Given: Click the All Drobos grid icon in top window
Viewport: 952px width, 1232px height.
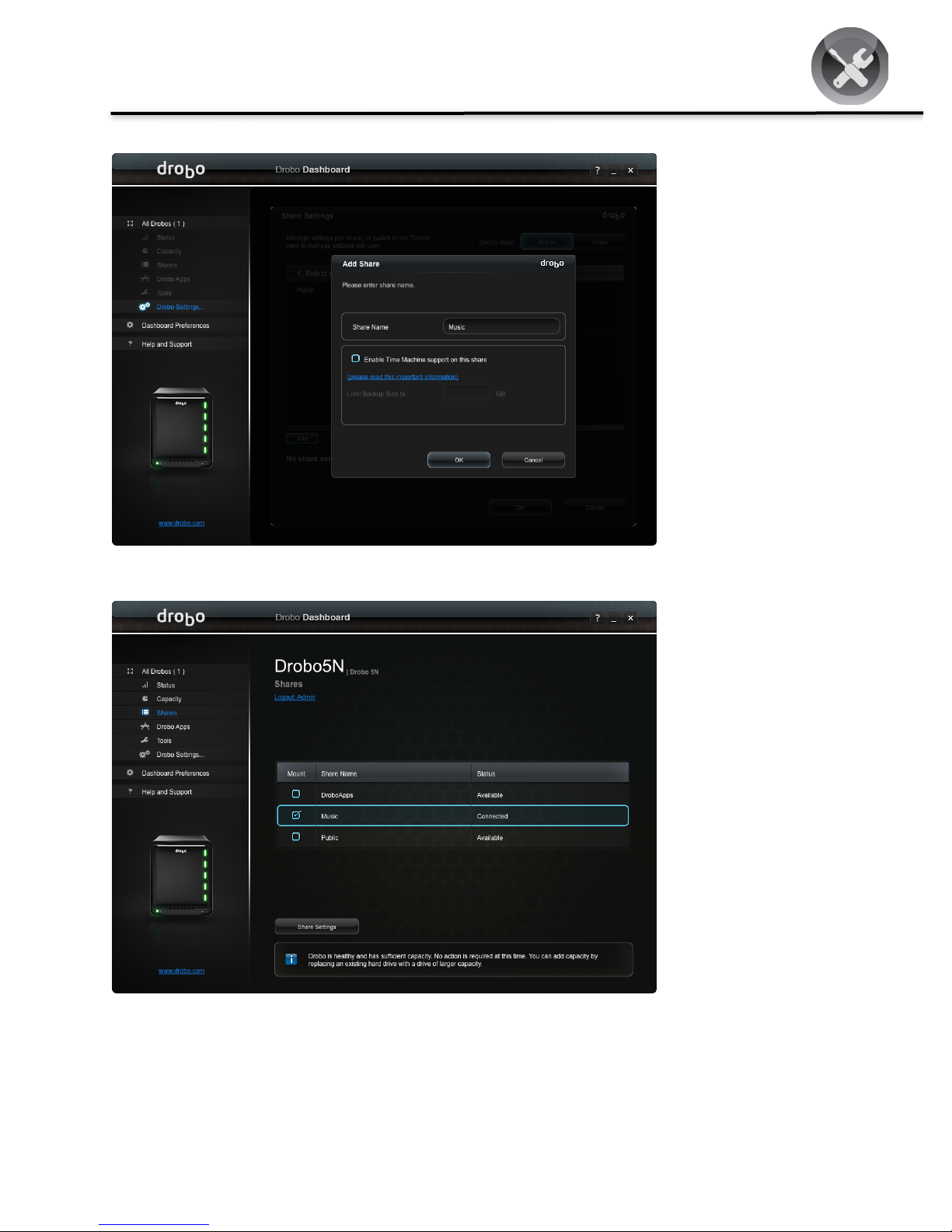Looking at the screenshot, I should coord(130,224).
